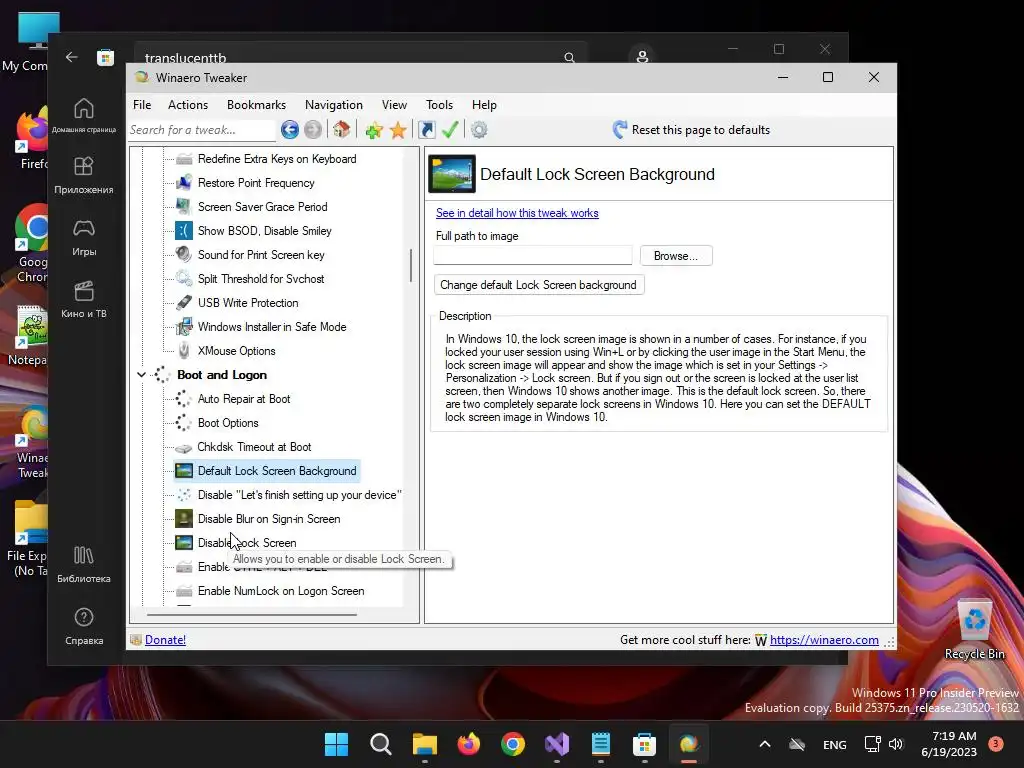Select Restore Point Frequency tweak
Viewport: 1024px width, 768px height.
point(256,183)
